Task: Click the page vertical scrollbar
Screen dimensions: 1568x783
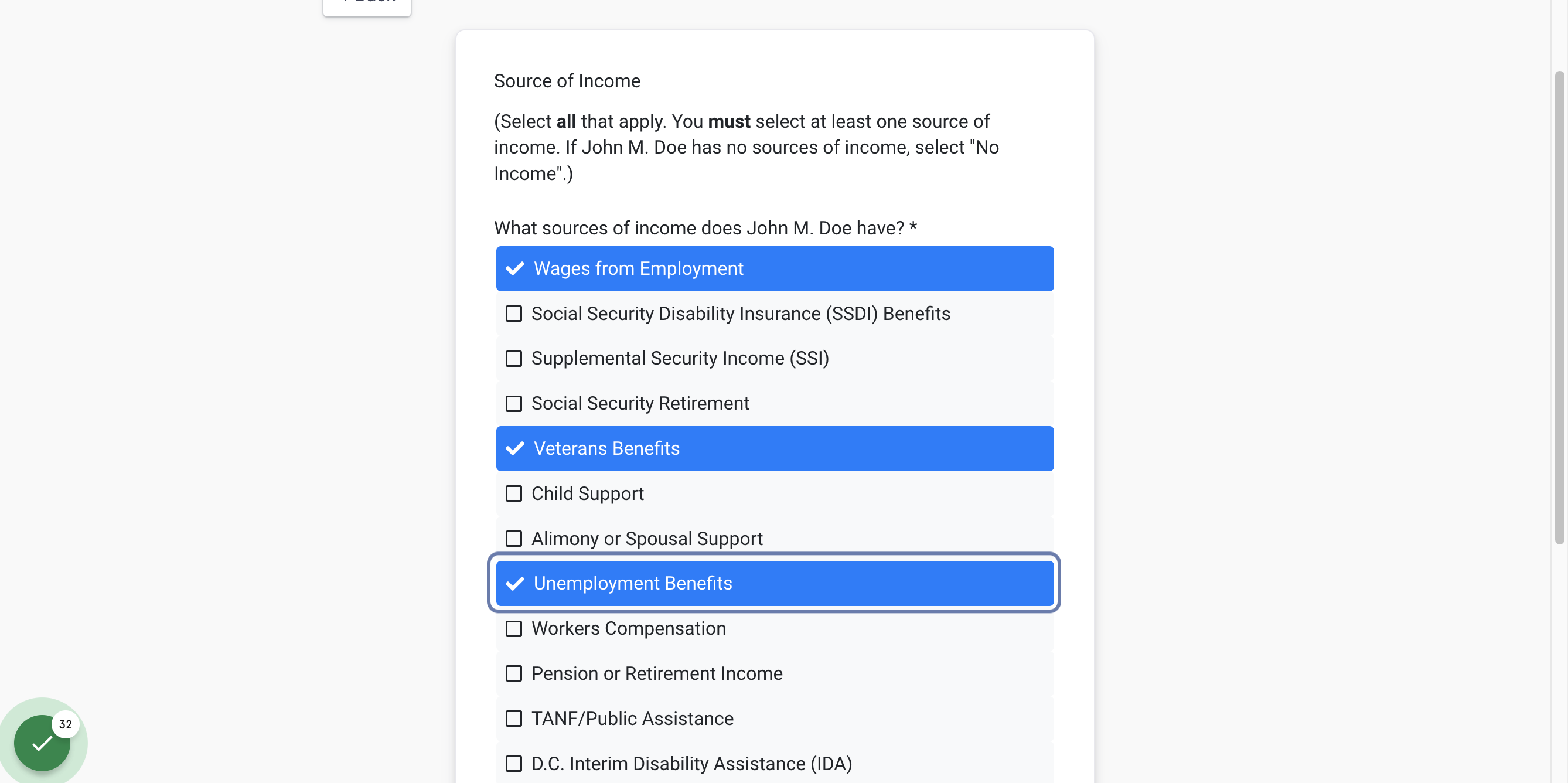Action: click(x=1559, y=308)
